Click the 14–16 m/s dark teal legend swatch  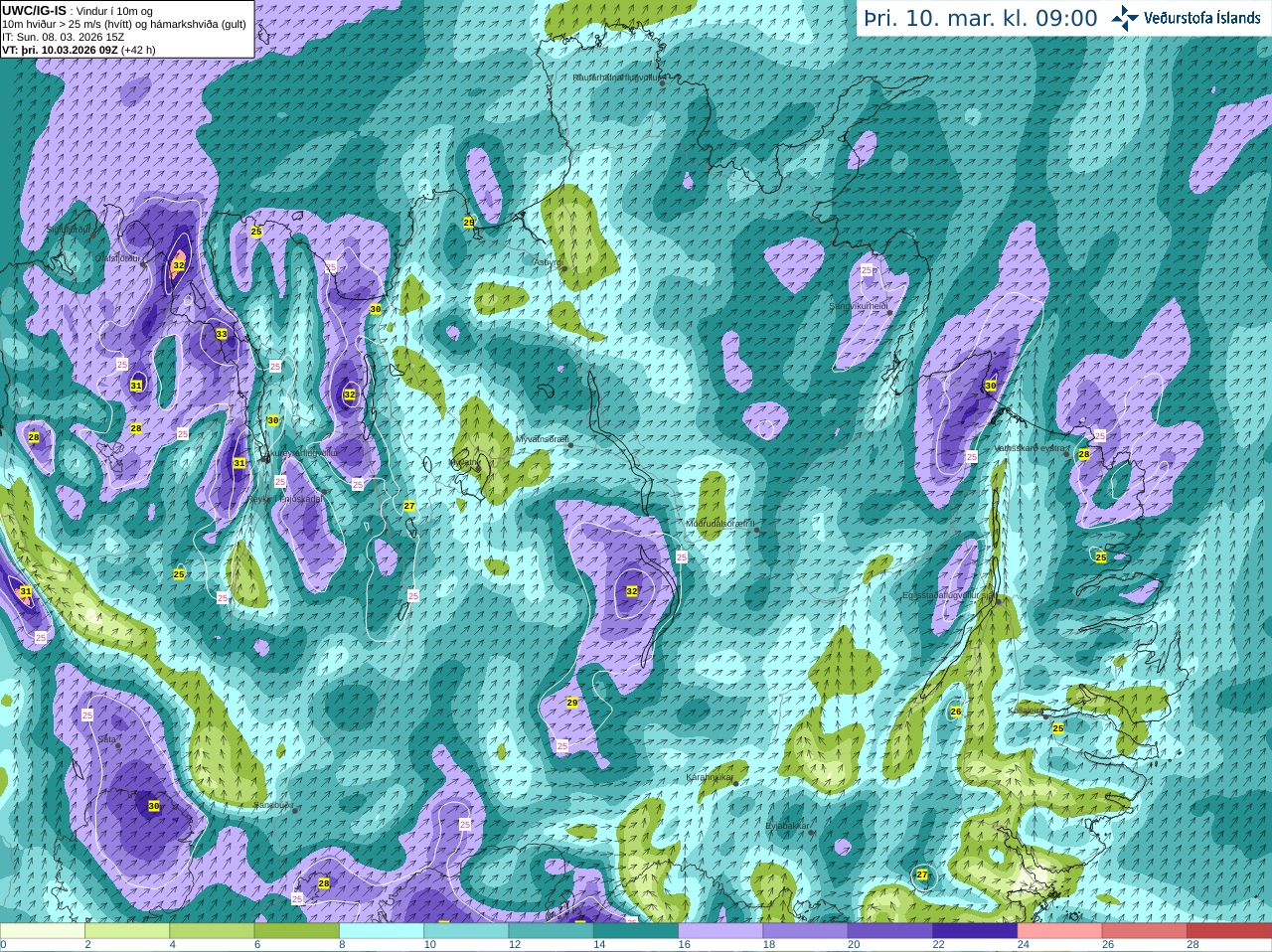click(x=636, y=931)
